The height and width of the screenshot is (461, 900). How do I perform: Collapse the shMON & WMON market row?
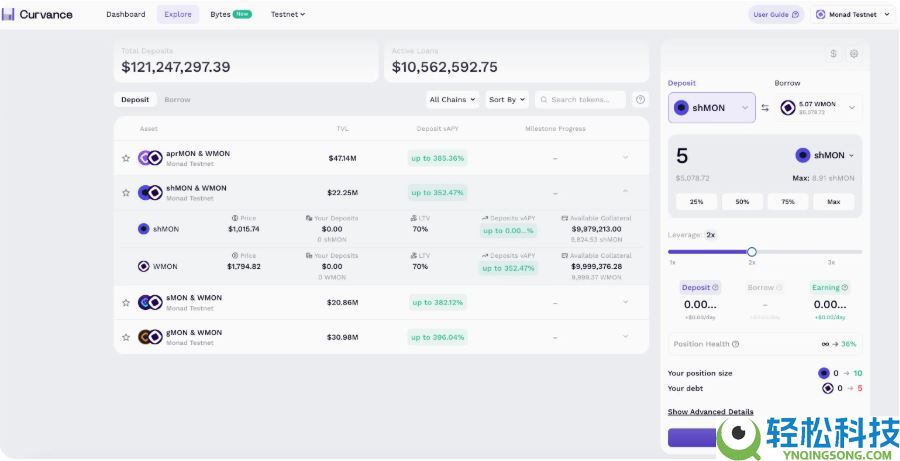point(625,192)
